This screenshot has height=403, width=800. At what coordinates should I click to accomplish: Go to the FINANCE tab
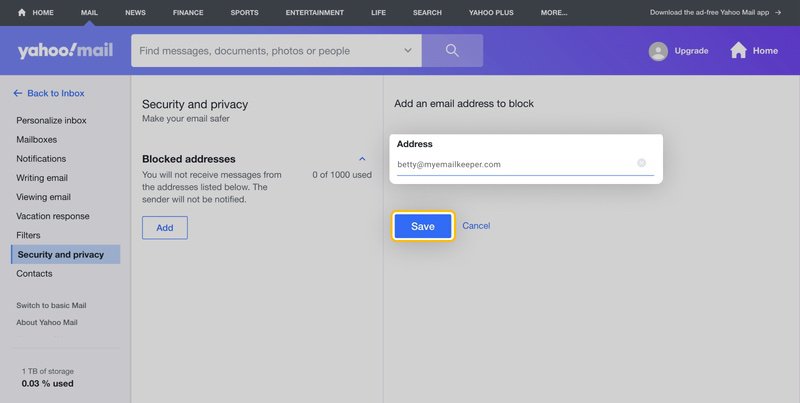[x=188, y=13]
